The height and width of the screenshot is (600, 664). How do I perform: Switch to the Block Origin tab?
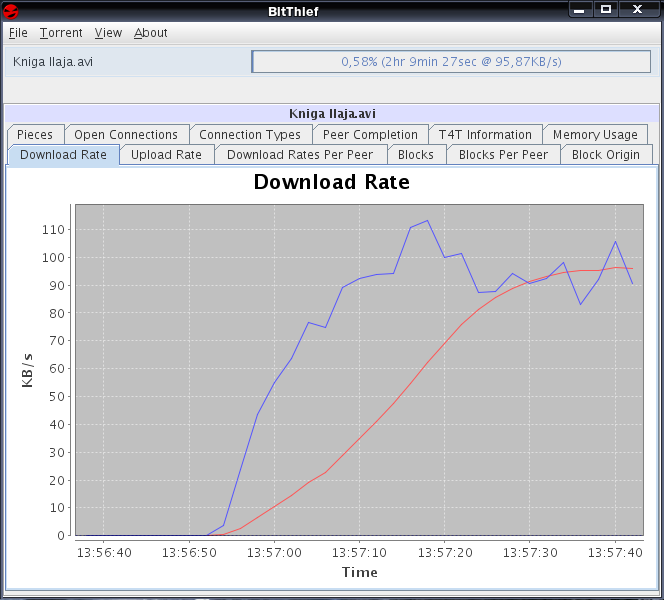click(x=606, y=155)
